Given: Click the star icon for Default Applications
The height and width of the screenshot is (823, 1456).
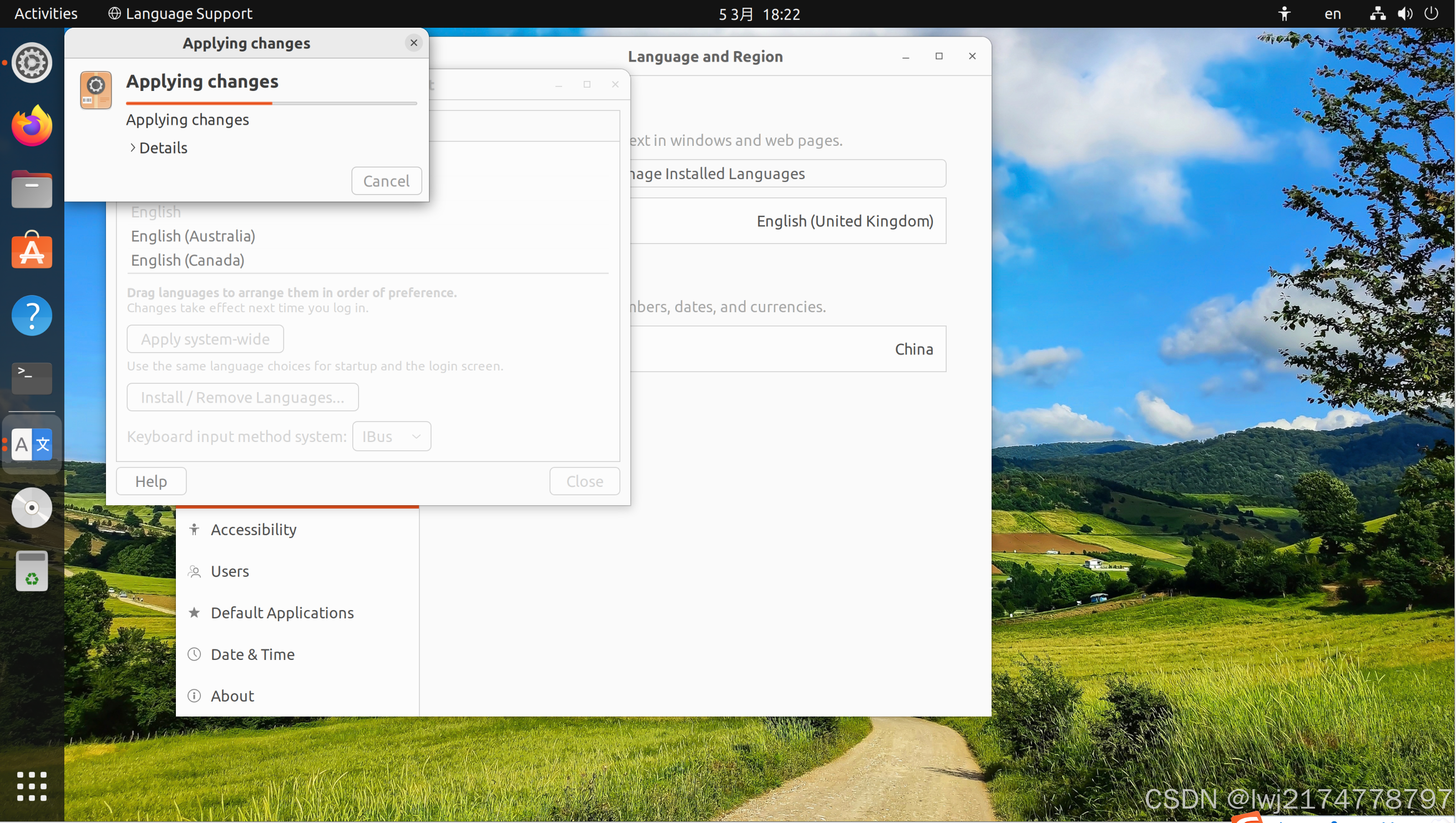Looking at the screenshot, I should (194, 613).
